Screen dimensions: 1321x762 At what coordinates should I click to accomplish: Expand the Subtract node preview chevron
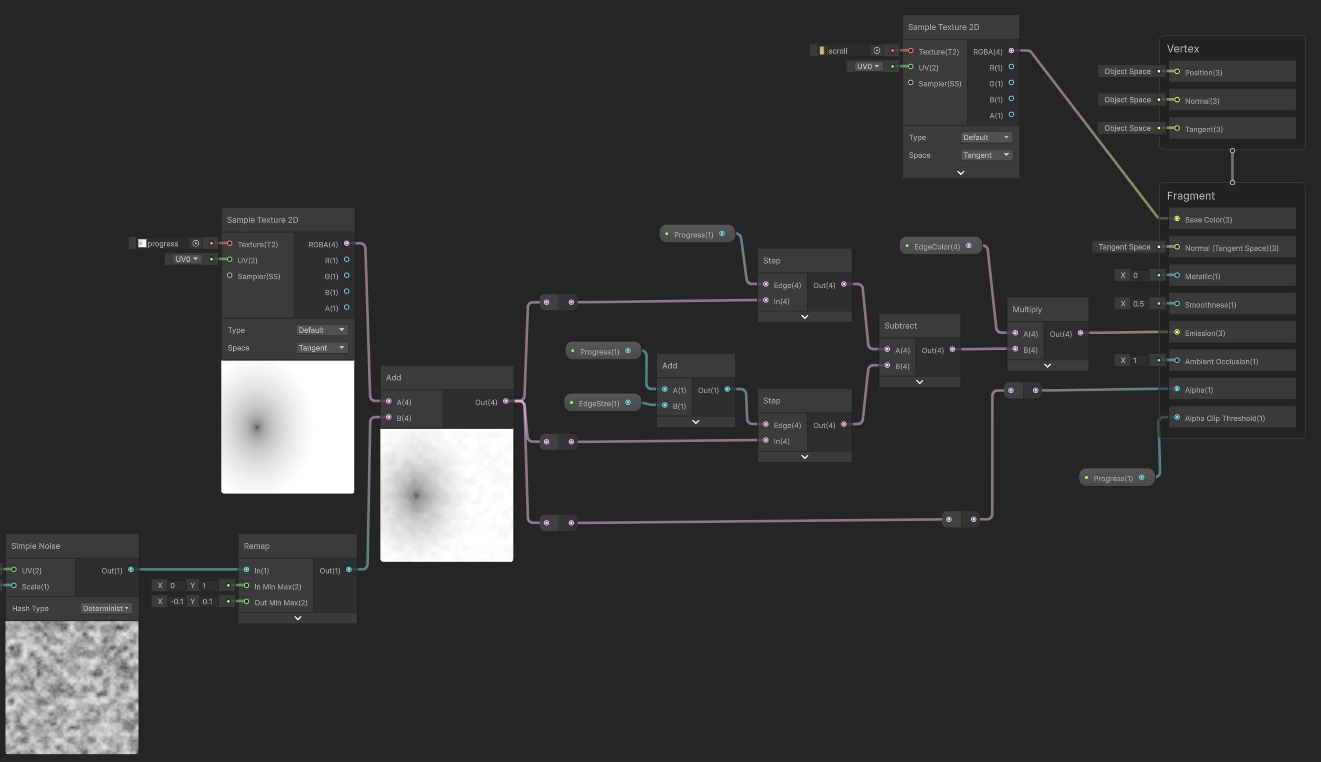pyautogui.click(x=919, y=381)
